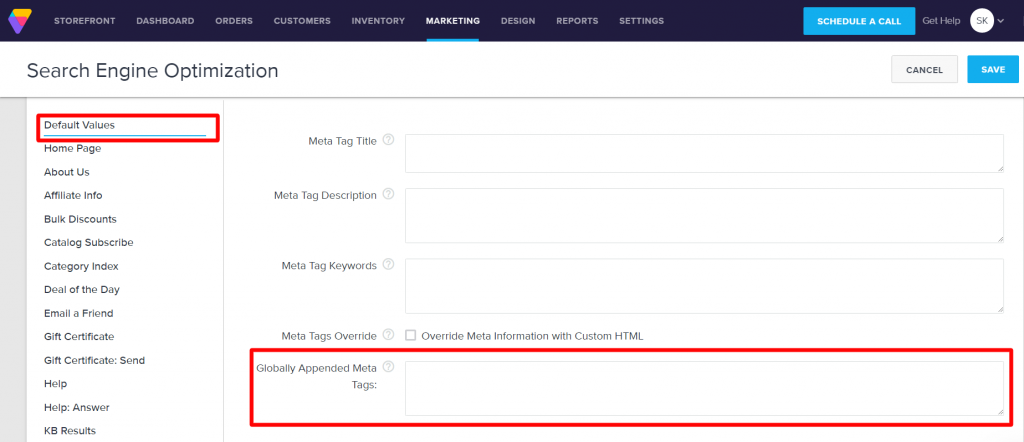Expand the account dropdown chevron
The height and width of the screenshot is (442, 1024).
[x=1000, y=21]
